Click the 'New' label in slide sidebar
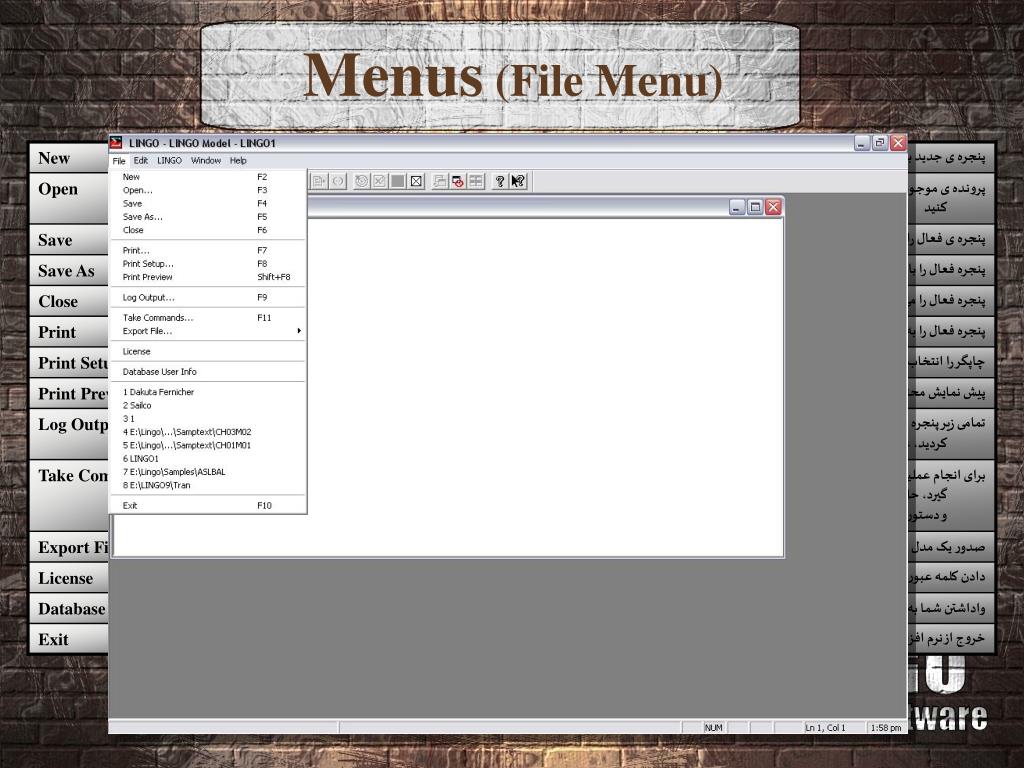Viewport: 1024px width, 768px height. tap(54, 158)
